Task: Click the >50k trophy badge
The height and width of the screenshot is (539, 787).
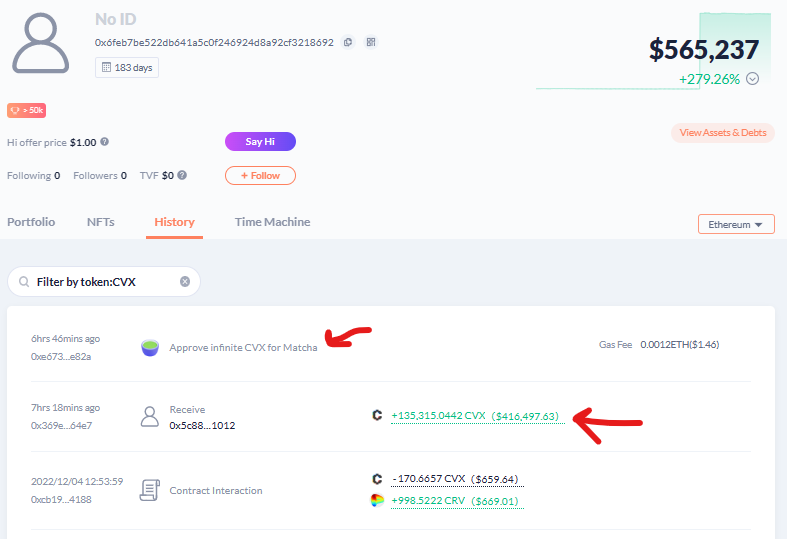Action: click(27, 110)
